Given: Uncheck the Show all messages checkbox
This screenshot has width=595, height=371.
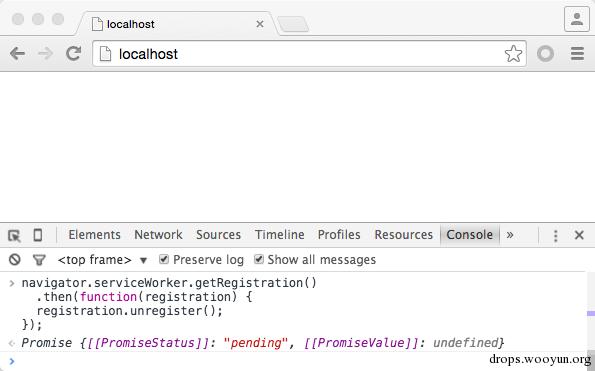Looking at the screenshot, I should click(259, 259).
